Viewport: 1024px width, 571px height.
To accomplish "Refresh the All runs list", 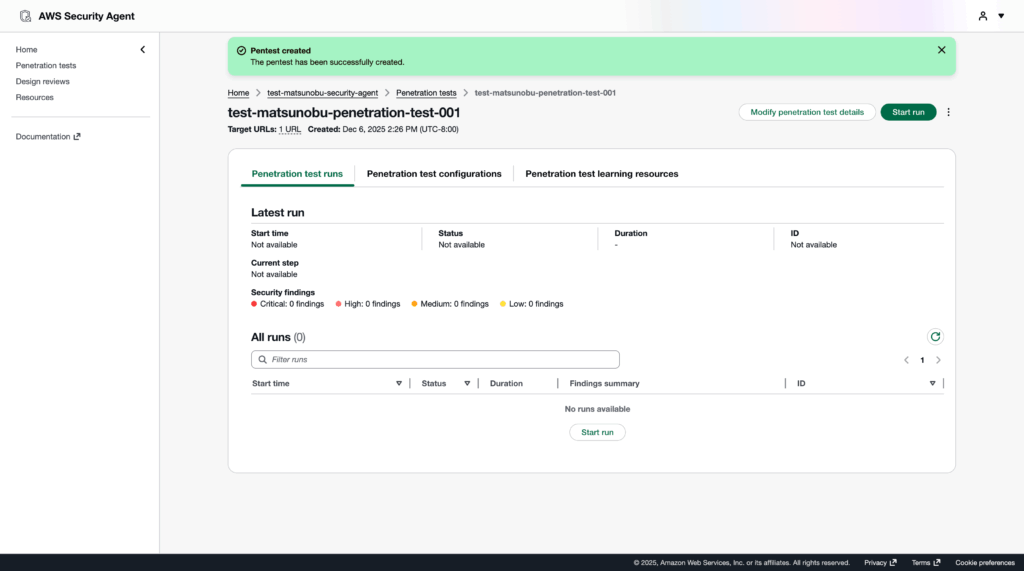I will [x=935, y=337].
